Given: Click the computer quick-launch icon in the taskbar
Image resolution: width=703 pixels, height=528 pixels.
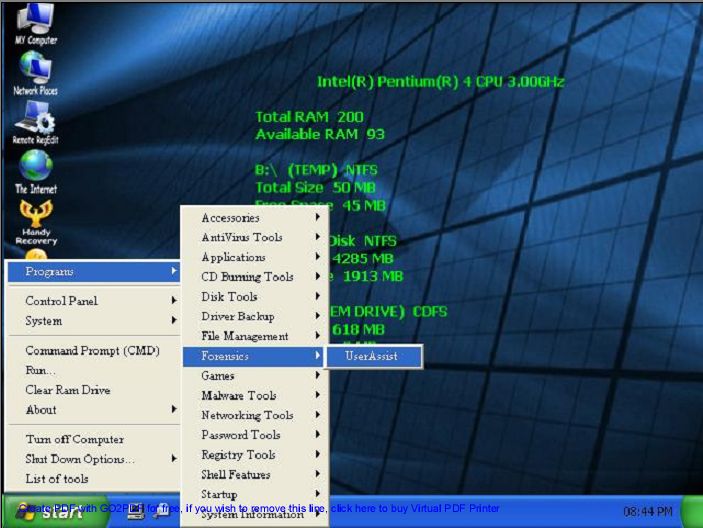Looking at the screenshot, I should (136, 511).
